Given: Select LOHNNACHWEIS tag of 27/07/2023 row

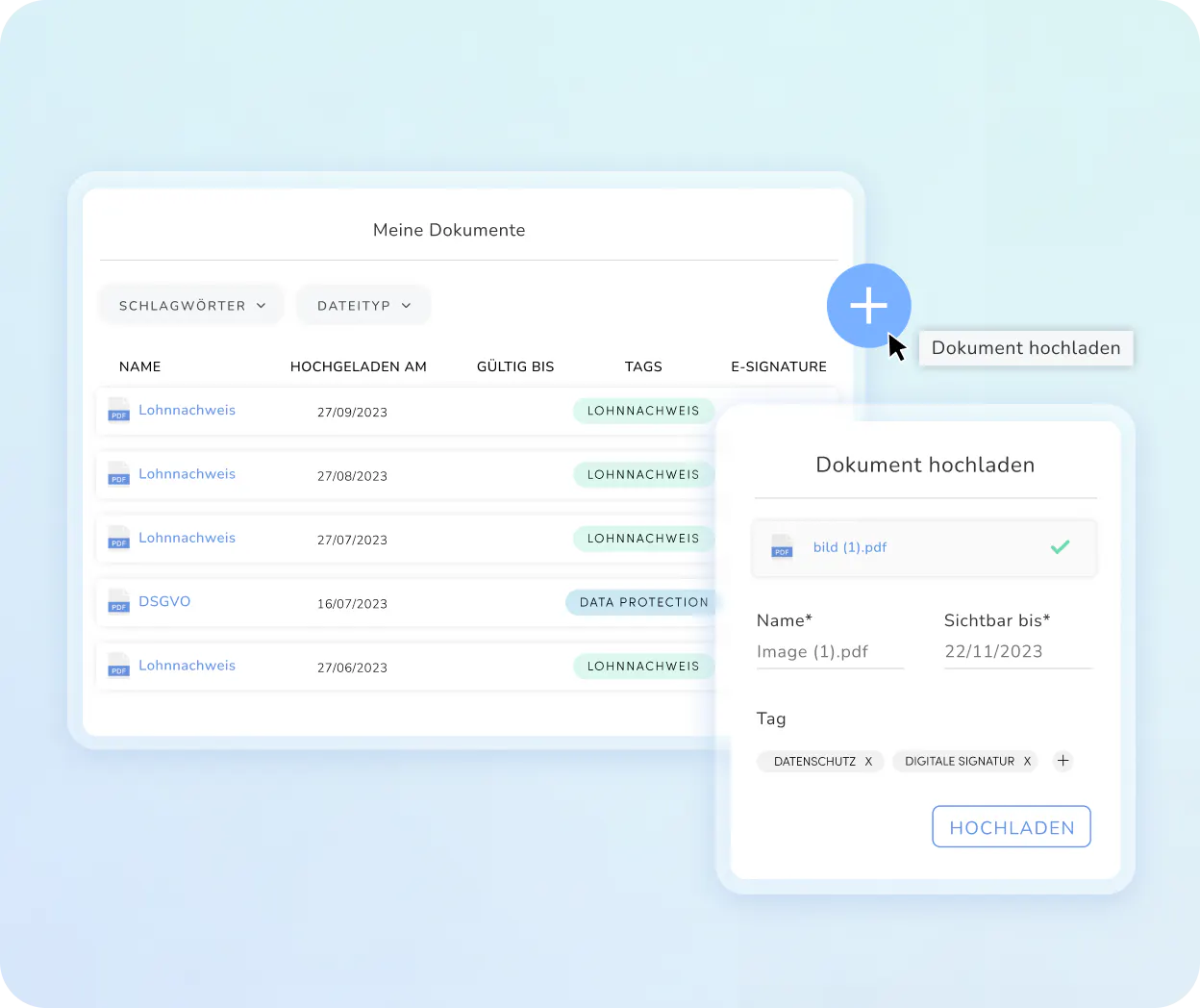Looking at the screenshot, I should coord(643,539).
